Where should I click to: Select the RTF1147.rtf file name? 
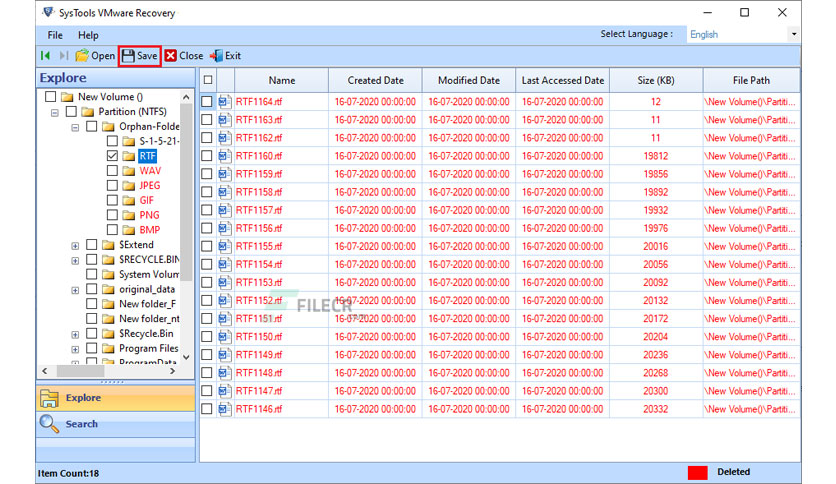coord(259,391)
